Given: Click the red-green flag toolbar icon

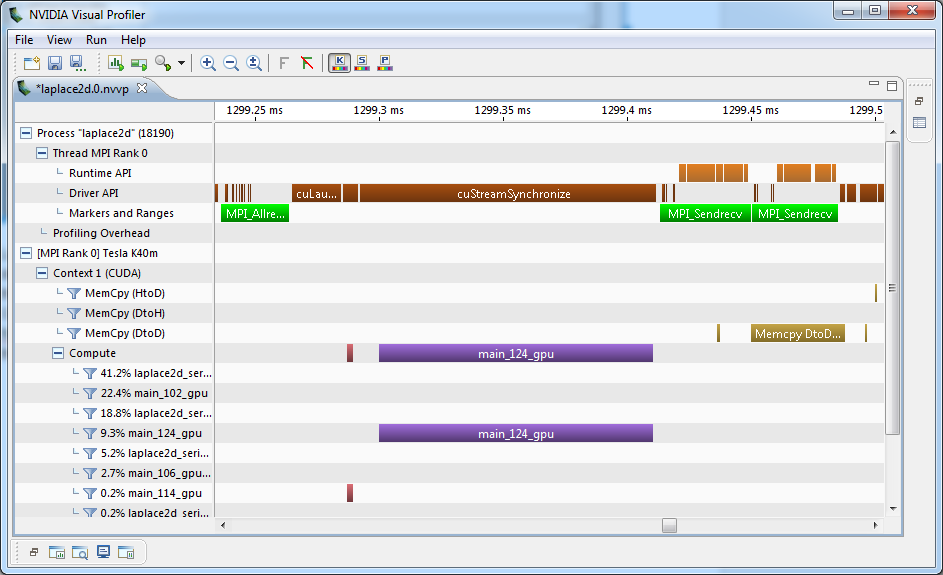Looking at the screenshot, I should (x=307, y=63).
